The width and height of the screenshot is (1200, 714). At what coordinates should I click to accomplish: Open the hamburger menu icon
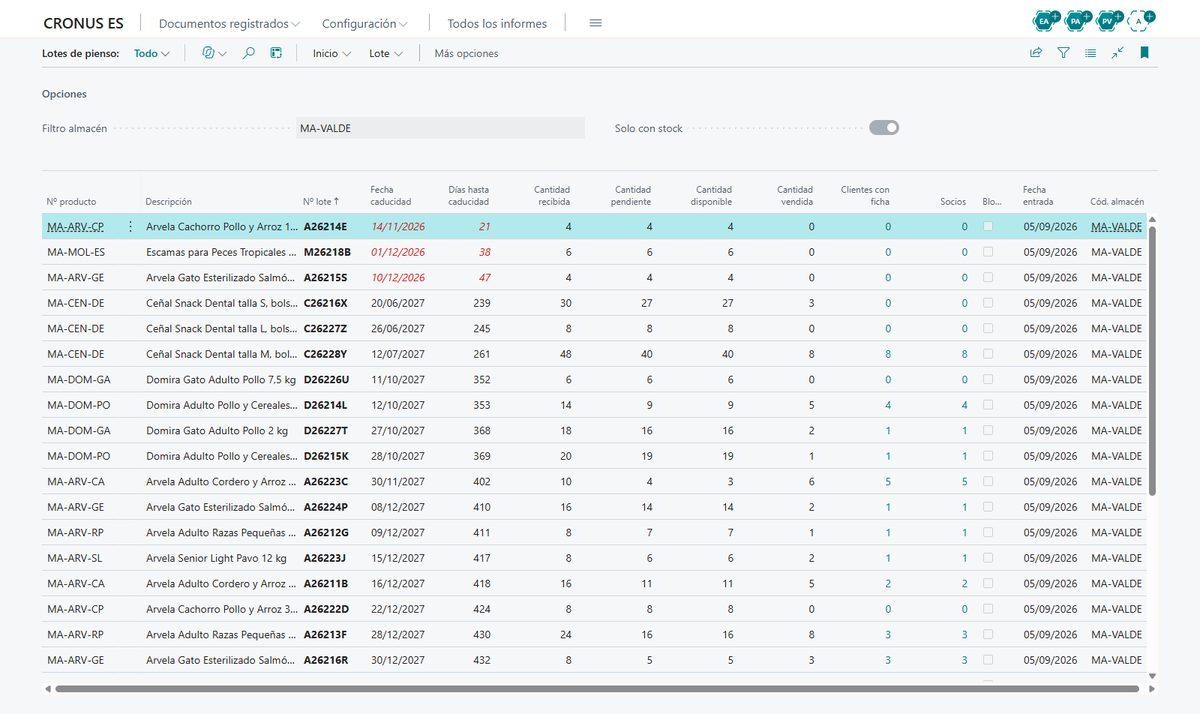click(x=596, y=23)
